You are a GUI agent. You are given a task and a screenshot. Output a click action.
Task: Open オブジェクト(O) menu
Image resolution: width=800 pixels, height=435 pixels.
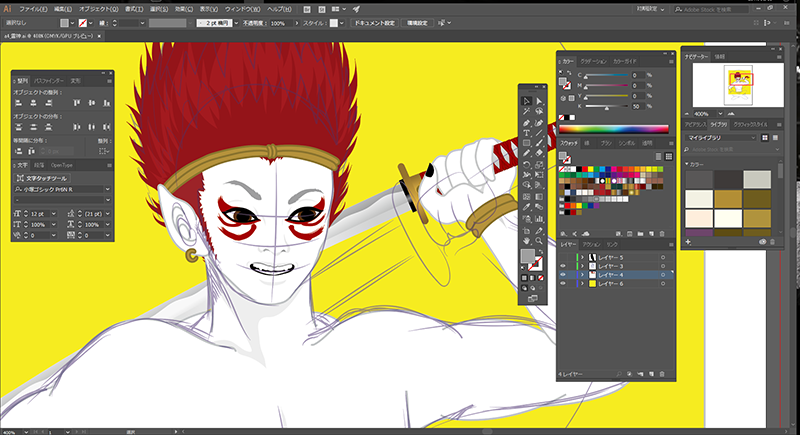(x=98, y=9)
